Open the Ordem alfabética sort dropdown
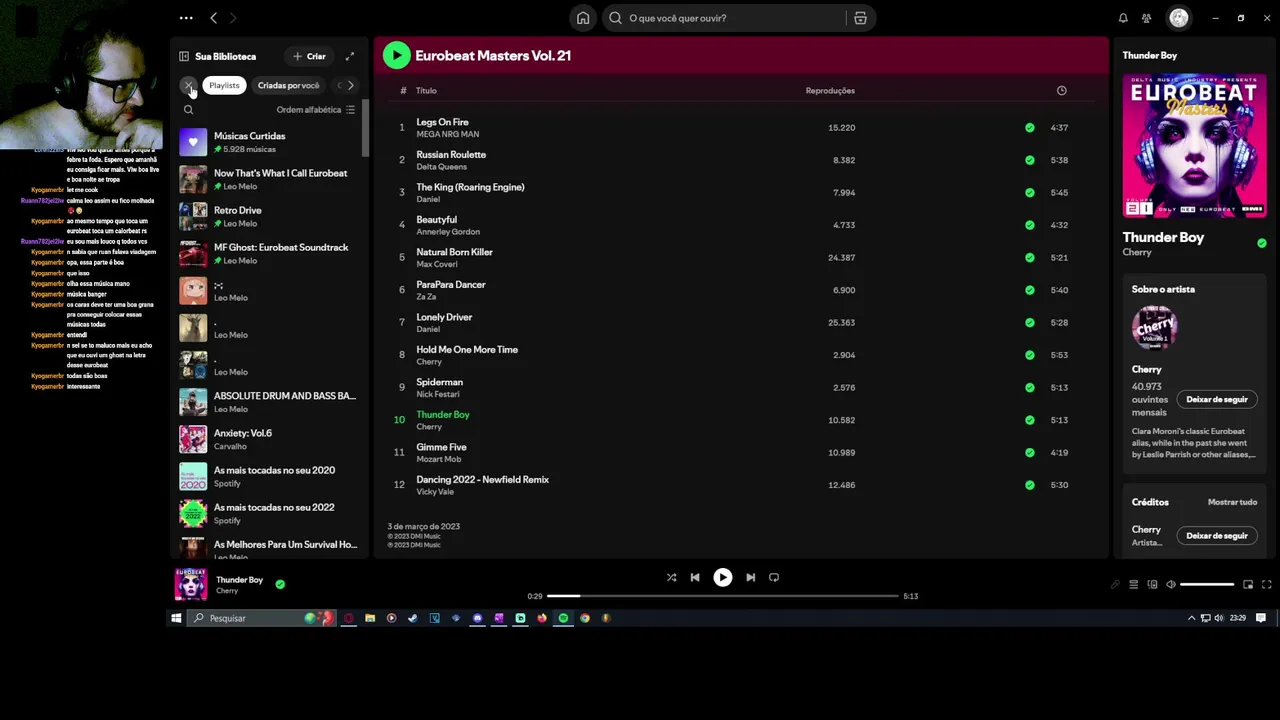Screen dimensions: 1280x720 point(316,110)
